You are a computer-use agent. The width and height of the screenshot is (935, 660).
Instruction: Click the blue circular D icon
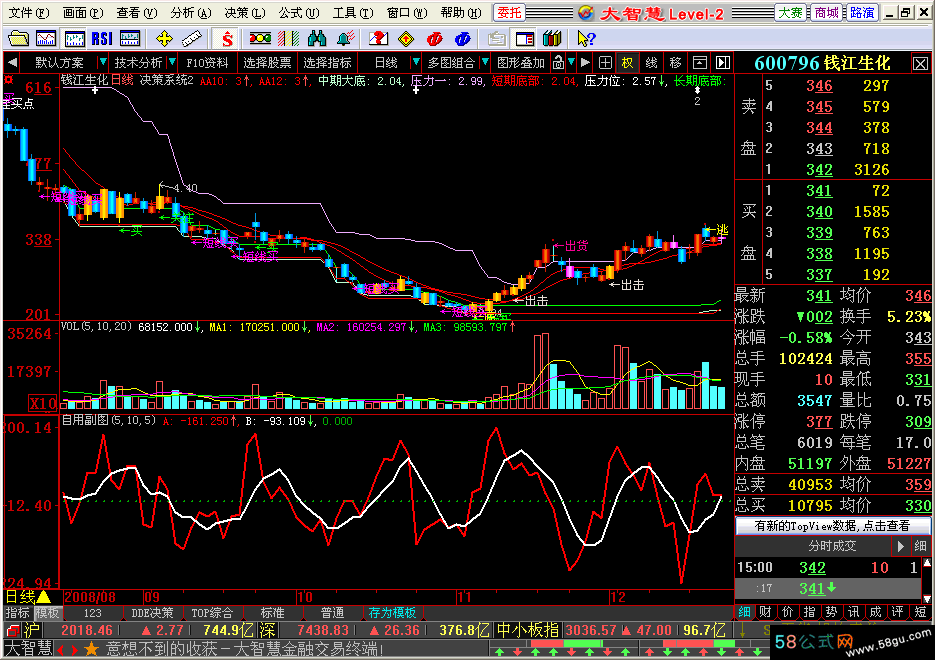coord(463,39)
